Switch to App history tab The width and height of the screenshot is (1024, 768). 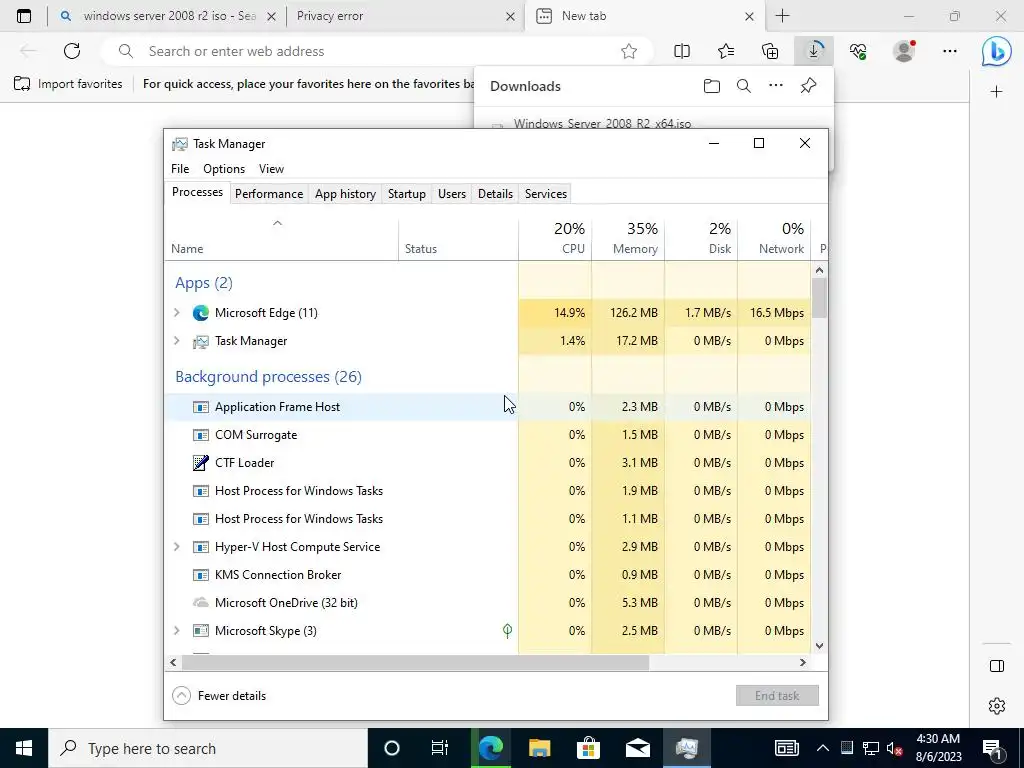(345, 194)
